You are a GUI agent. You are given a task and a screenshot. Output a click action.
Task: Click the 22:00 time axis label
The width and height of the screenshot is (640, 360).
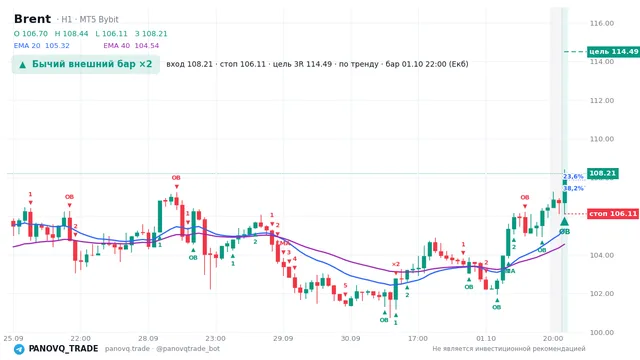[x=80, y=338]
